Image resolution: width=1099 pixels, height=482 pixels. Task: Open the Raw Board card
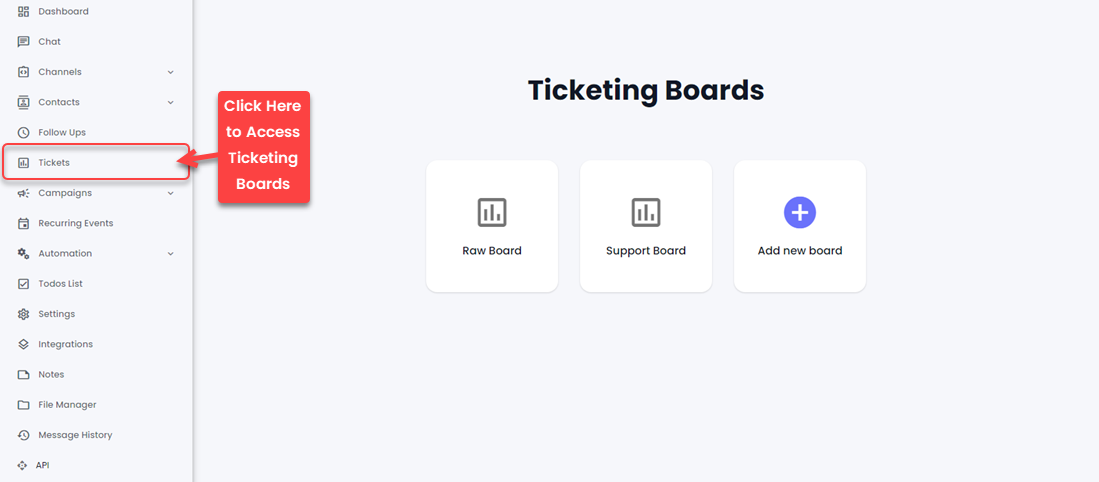[x=492, y=226]
